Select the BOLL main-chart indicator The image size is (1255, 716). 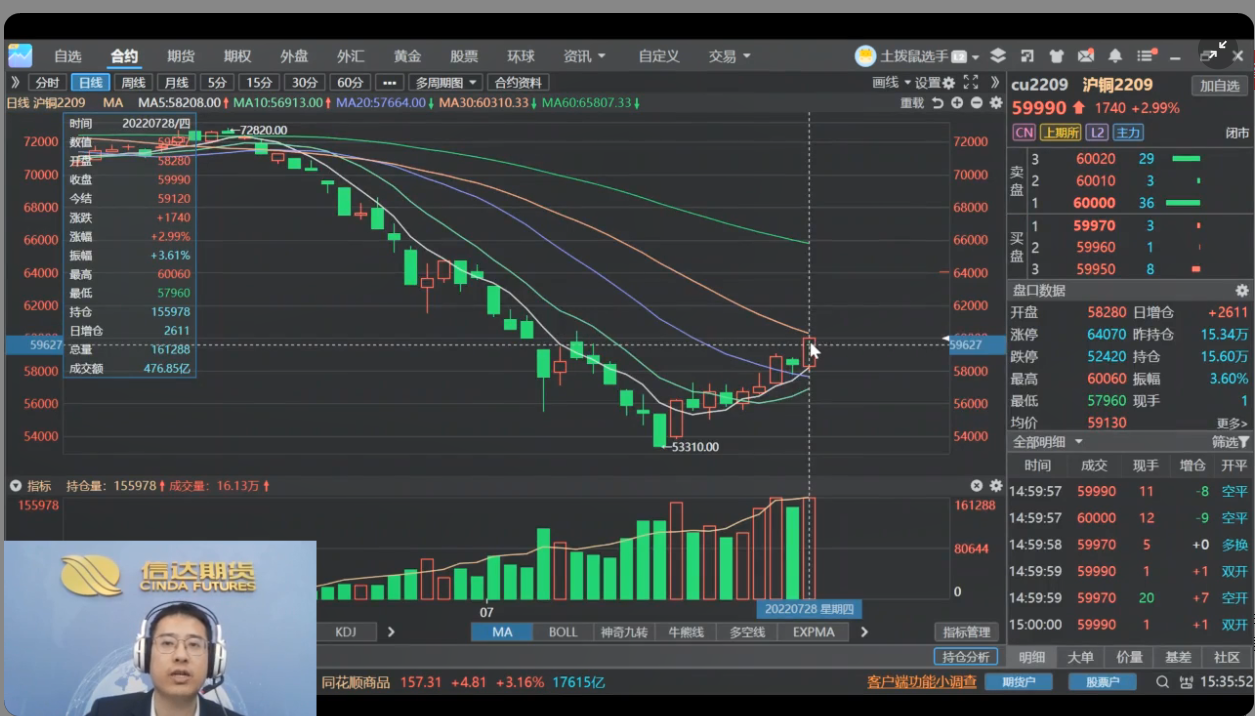pos(563,632)
